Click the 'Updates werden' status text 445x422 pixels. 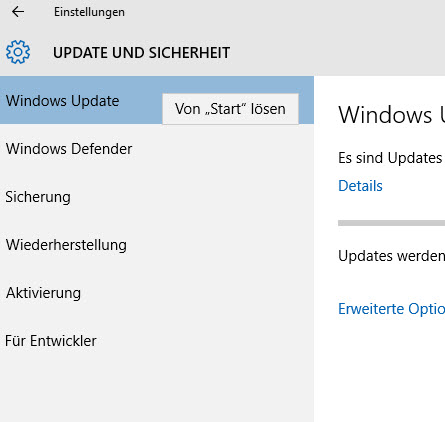(391, 256)
